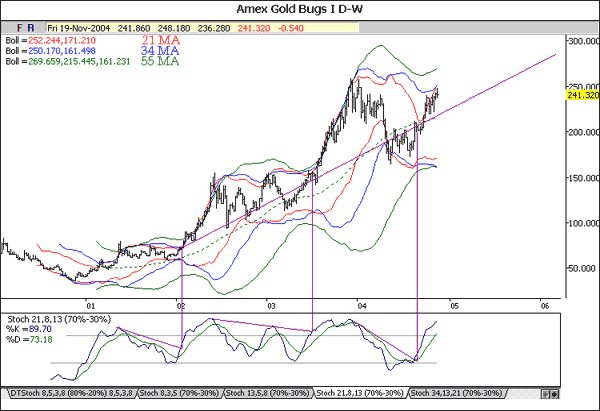Image resolution: width=600 pixels, height=411 pixels.
Task: Click the low value 236.280
Action: point(214,28)
